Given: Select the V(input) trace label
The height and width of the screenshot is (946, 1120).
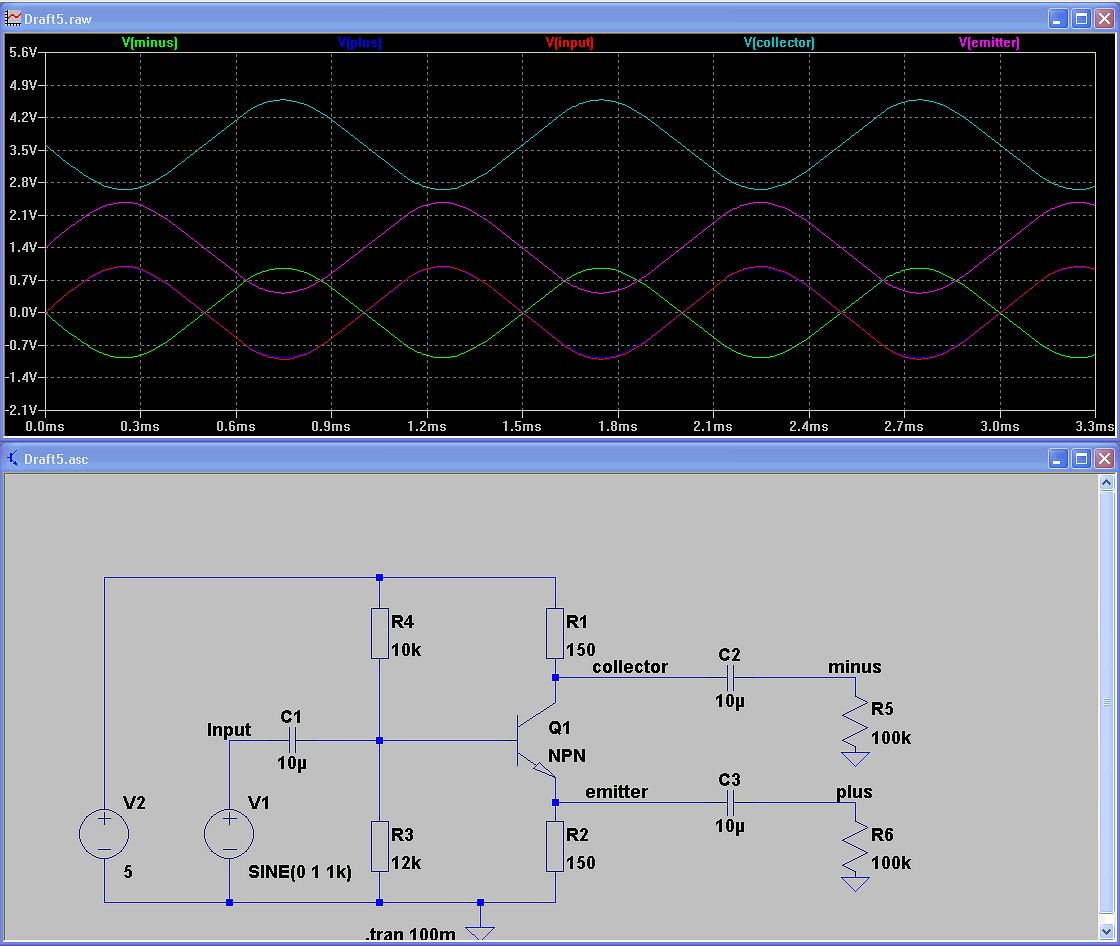Looking at the screenshot, I should (568, 43).
